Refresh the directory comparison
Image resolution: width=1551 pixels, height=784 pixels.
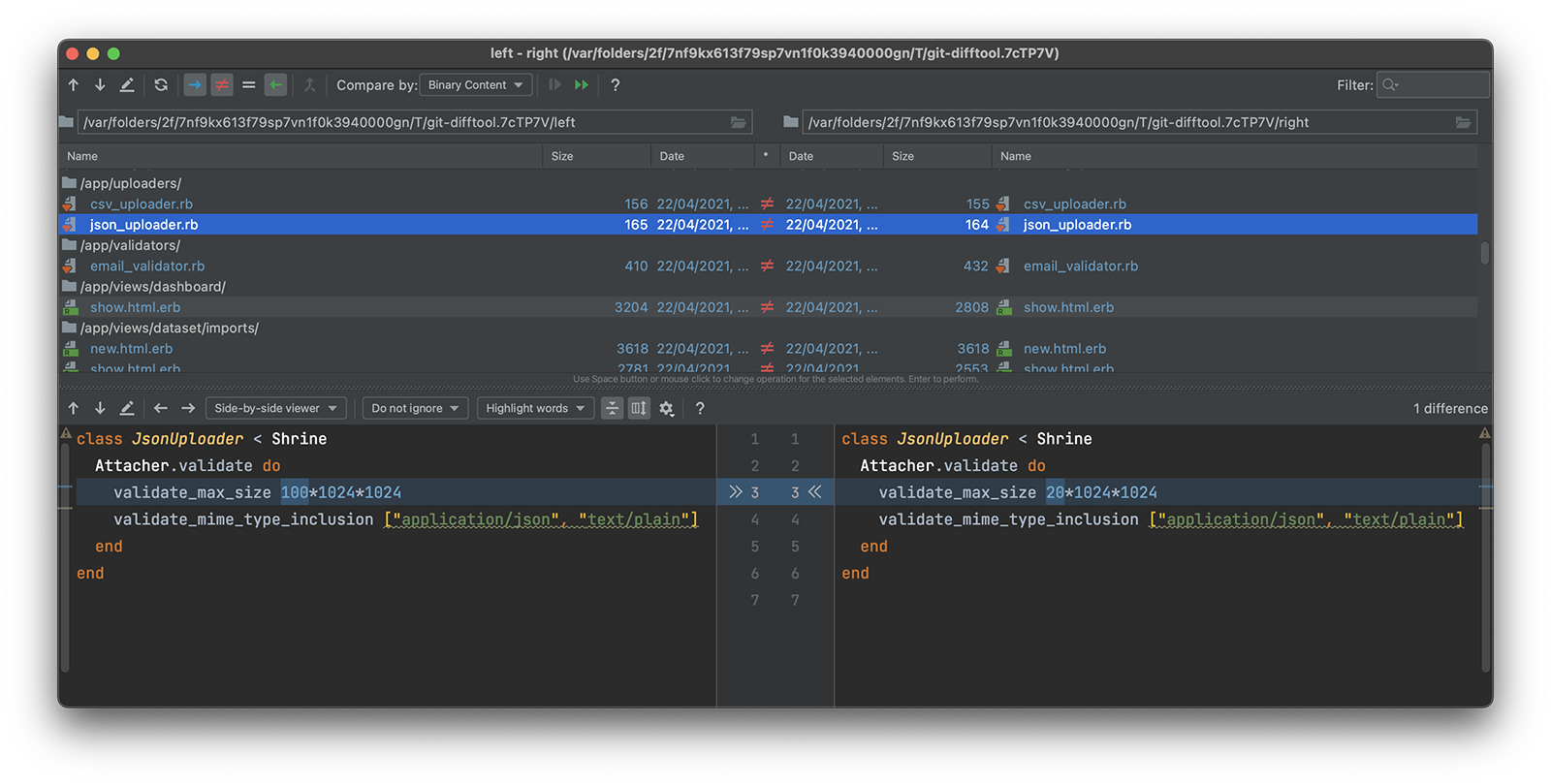click(161, 85)
